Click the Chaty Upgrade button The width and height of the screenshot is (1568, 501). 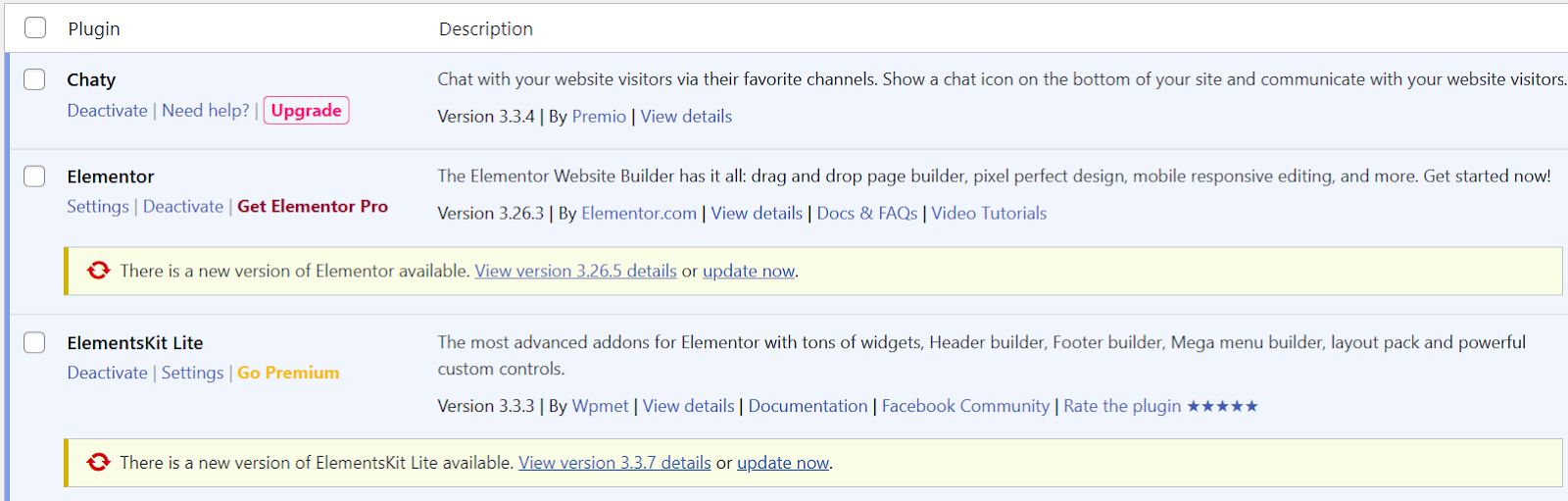[307, 111]
